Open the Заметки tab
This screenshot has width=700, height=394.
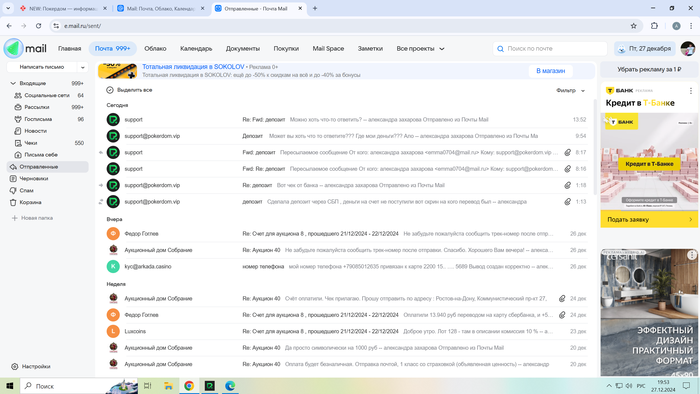pyautogui.click(x=370, y=49)
